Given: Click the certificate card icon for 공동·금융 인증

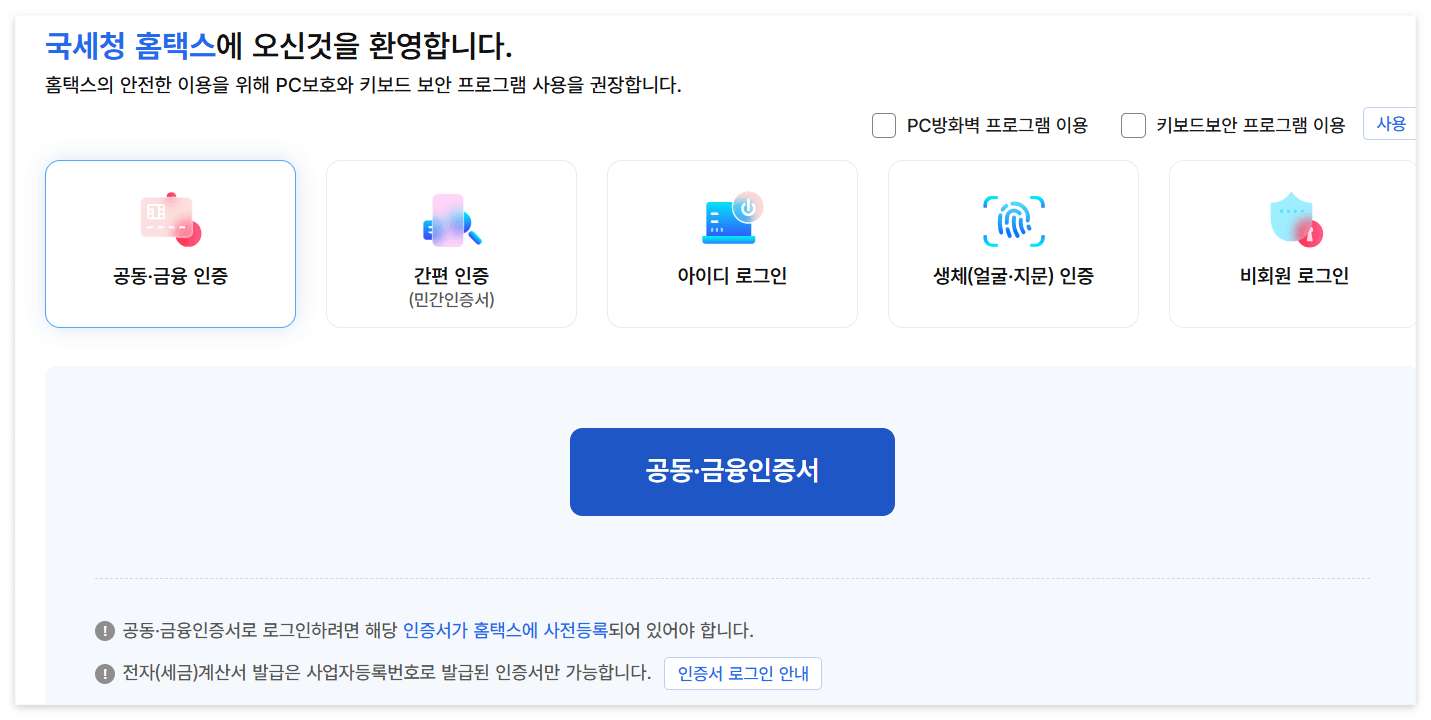Looking at the screenshot, I should point(170,220).
